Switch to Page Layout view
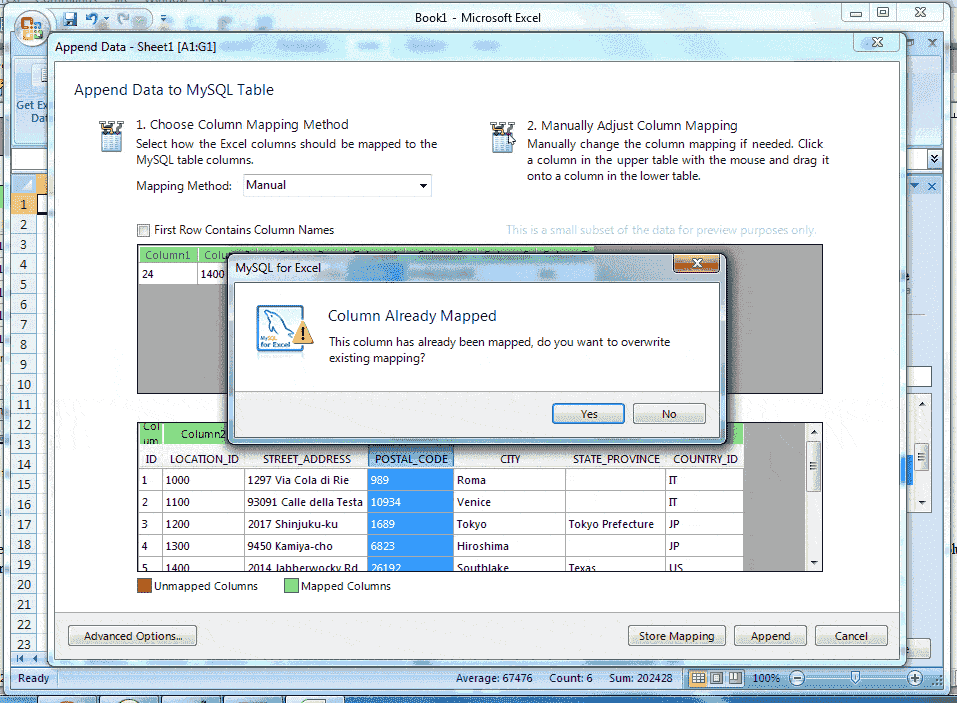The height and width of the screenshot is (703, 957). 716,678
